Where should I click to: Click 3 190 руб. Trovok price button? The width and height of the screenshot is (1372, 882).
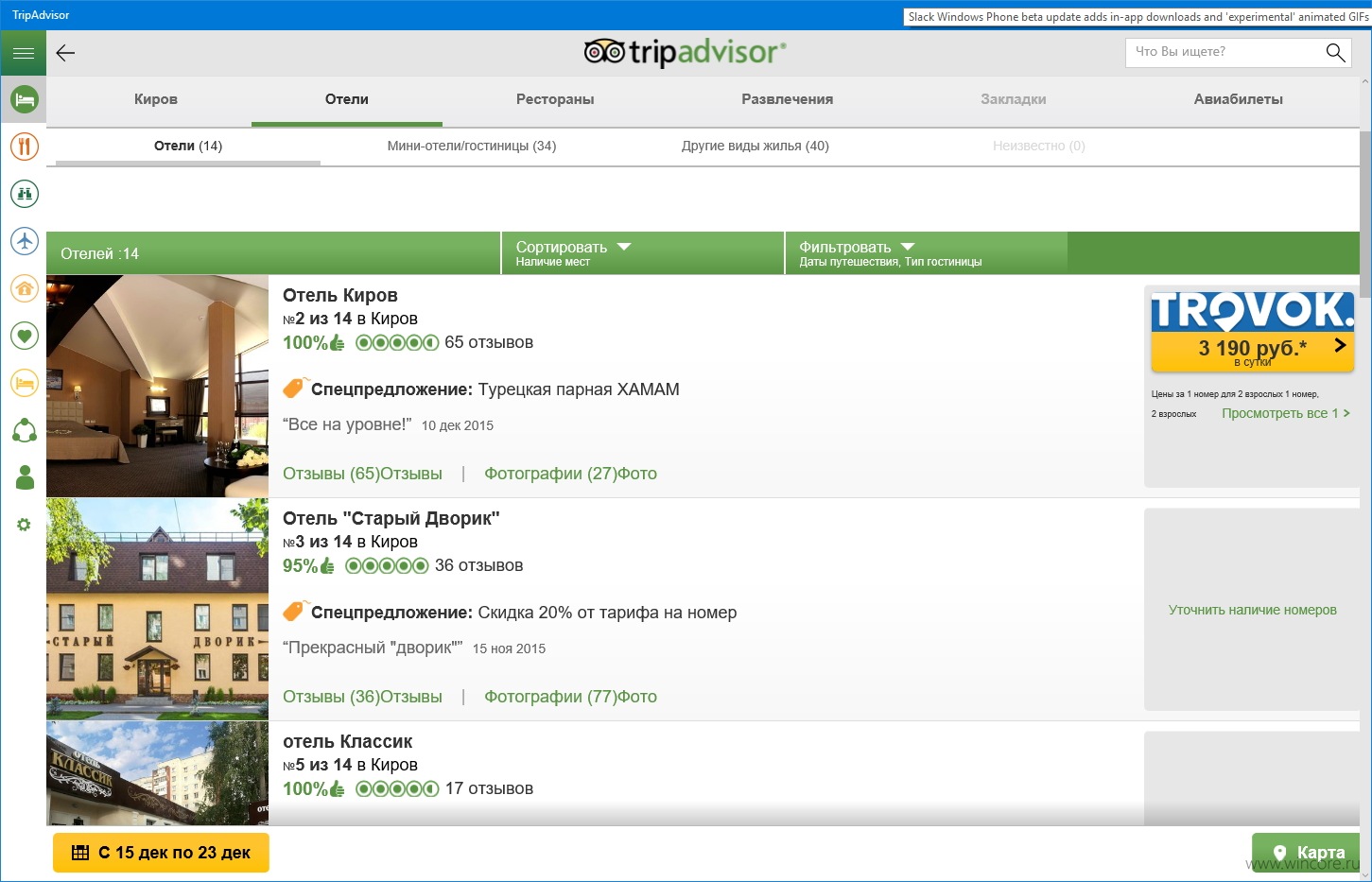click(x=1253, y=351)
